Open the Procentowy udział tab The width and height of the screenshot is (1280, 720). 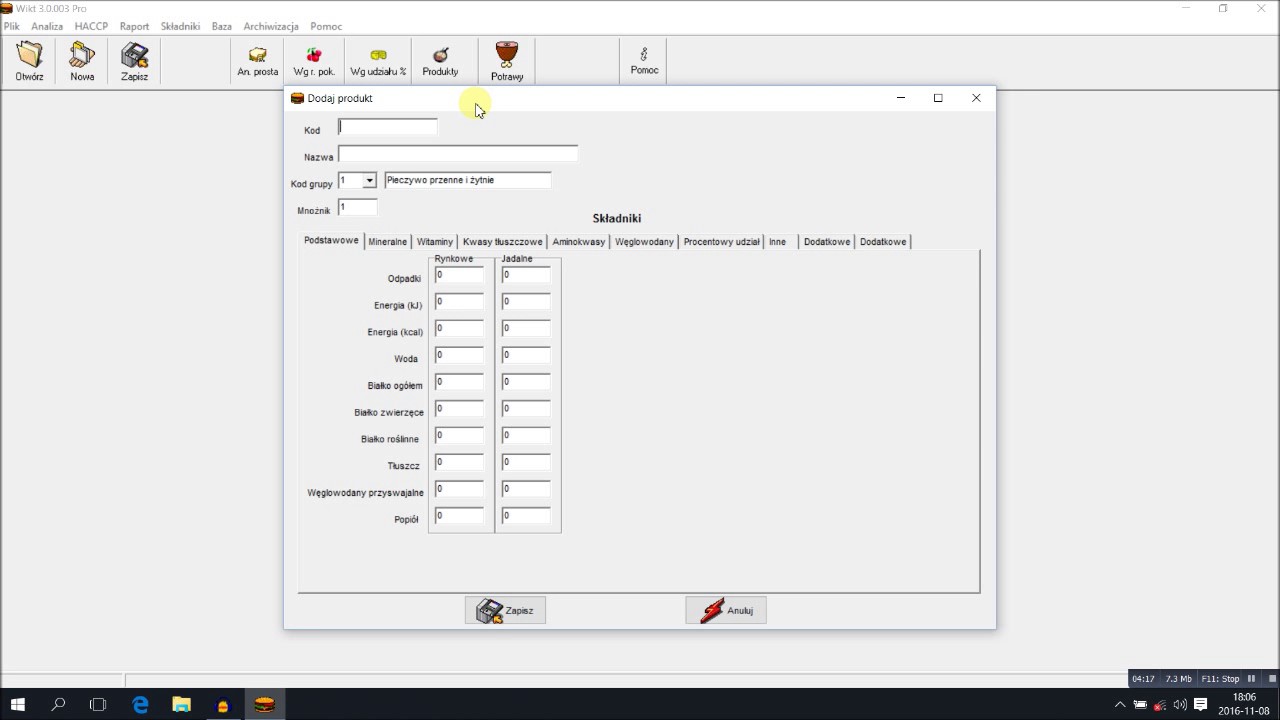[722, 242]
